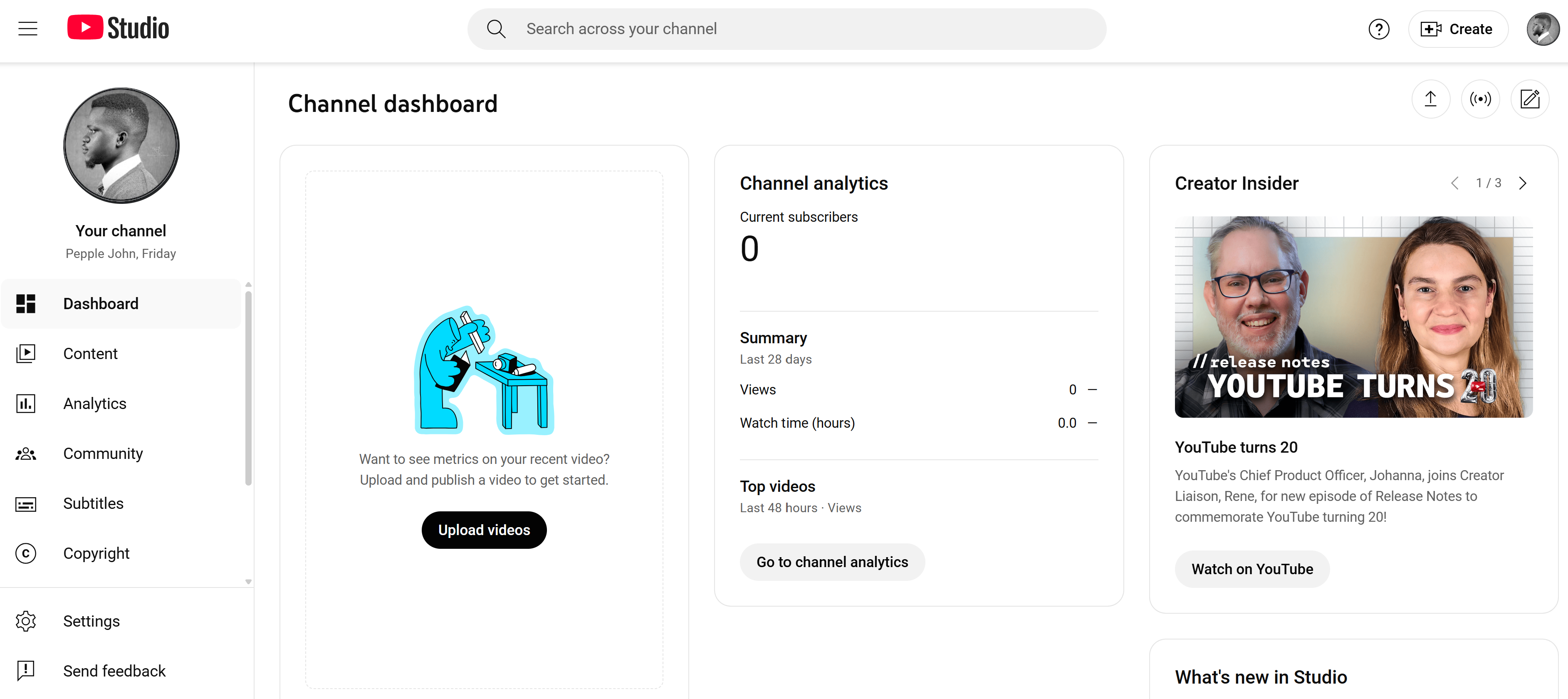The image size is (1568, 699).
Task: Click the Upload videos button
Action: [x=484, y=530]
